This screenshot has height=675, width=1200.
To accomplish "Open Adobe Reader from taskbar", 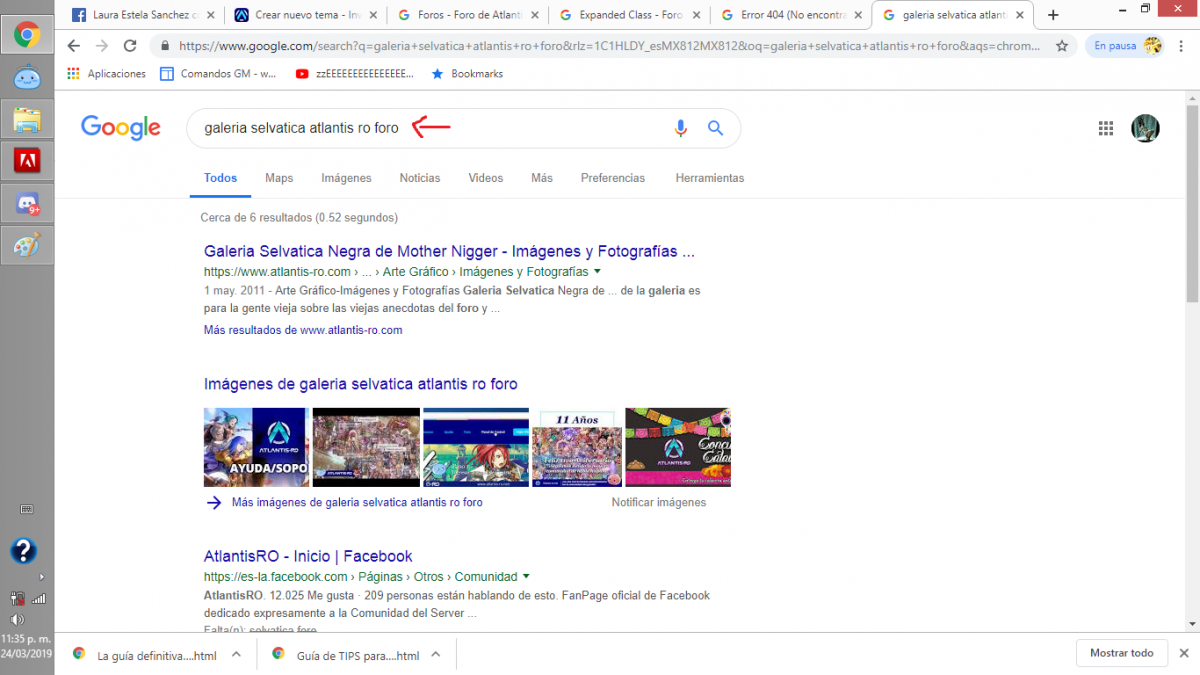I will click(26, 161).
